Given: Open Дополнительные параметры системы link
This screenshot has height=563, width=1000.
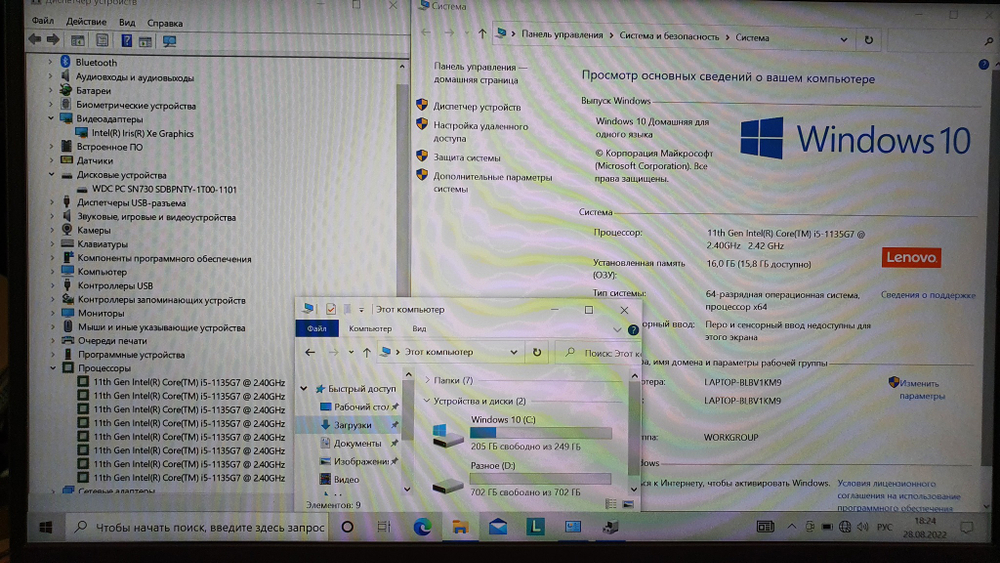Looking at the screenshot, I should [x=492, y=183].
